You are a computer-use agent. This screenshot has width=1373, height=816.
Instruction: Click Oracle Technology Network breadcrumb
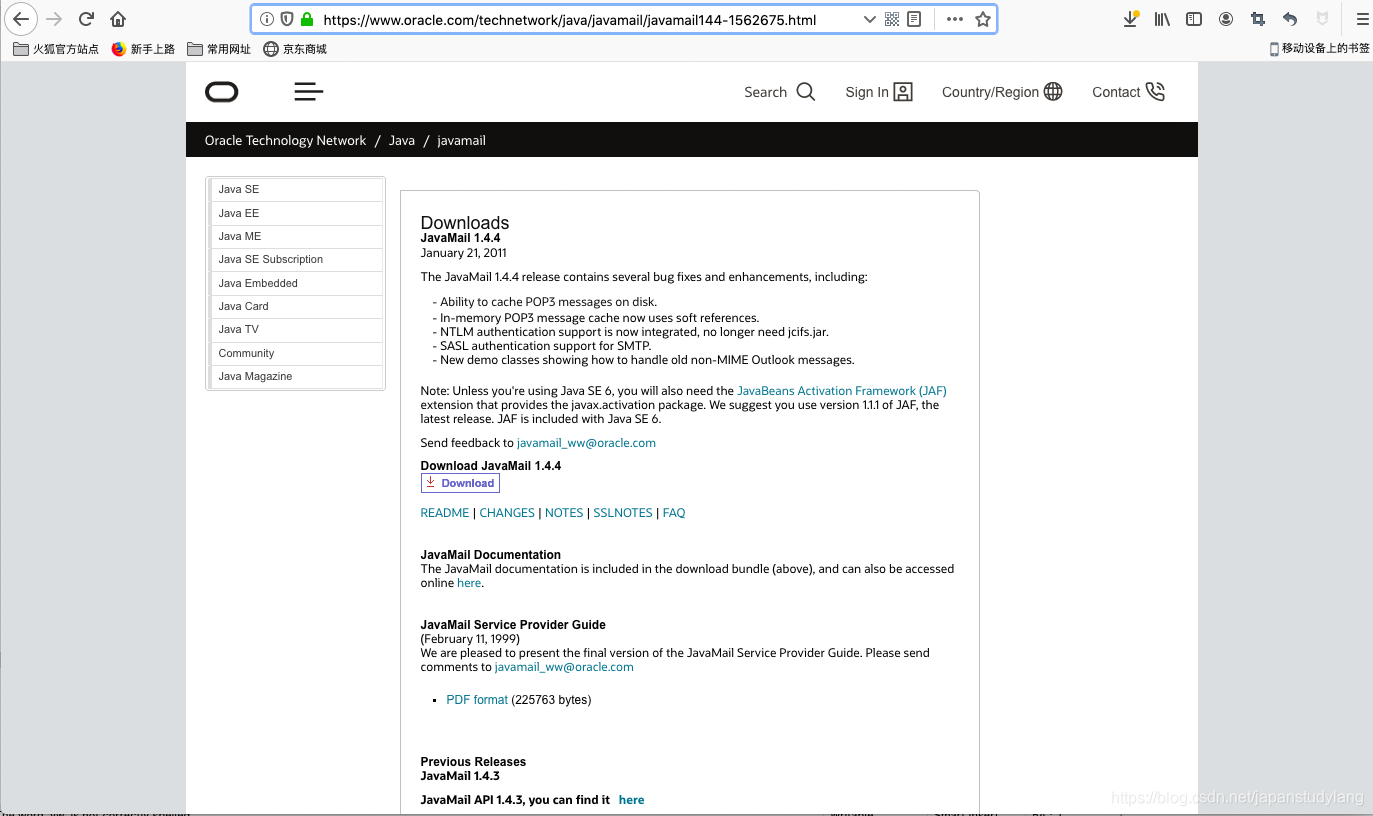[x=285, y=140]
